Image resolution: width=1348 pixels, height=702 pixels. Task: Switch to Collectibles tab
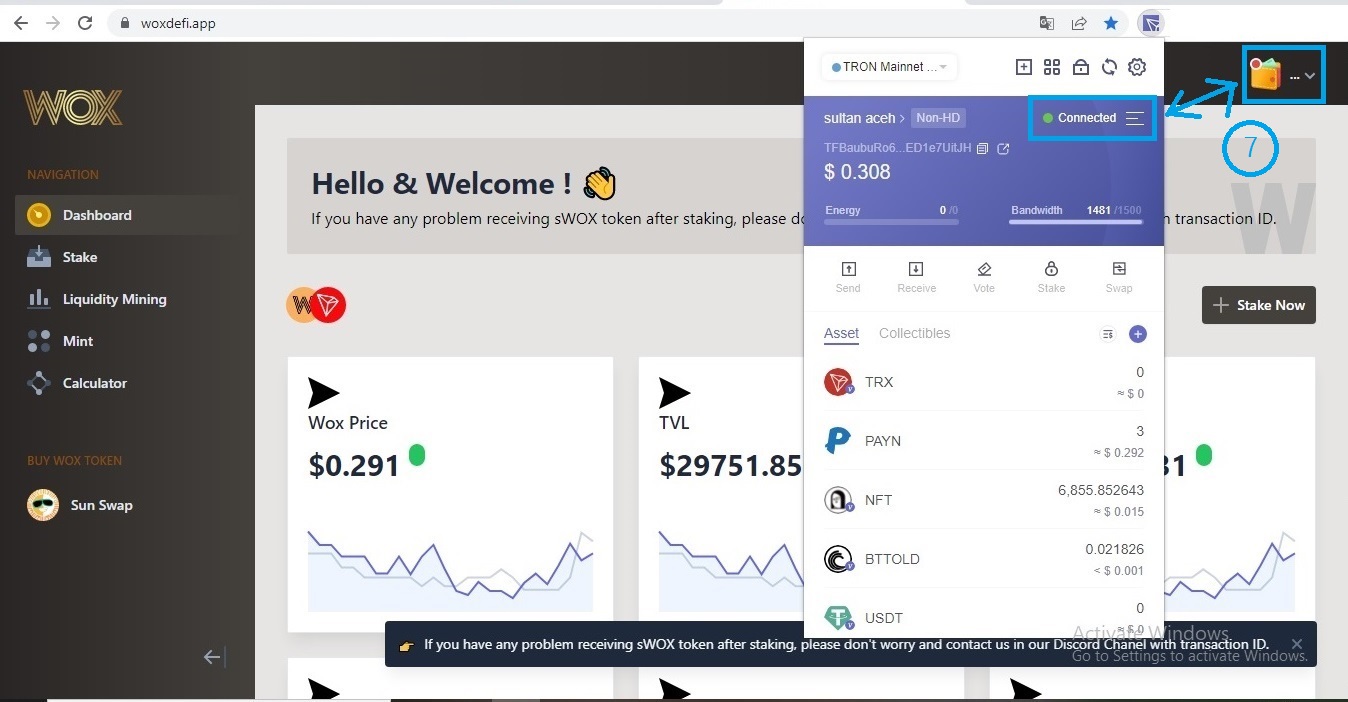pyautogui.click(x=914, y=333)
